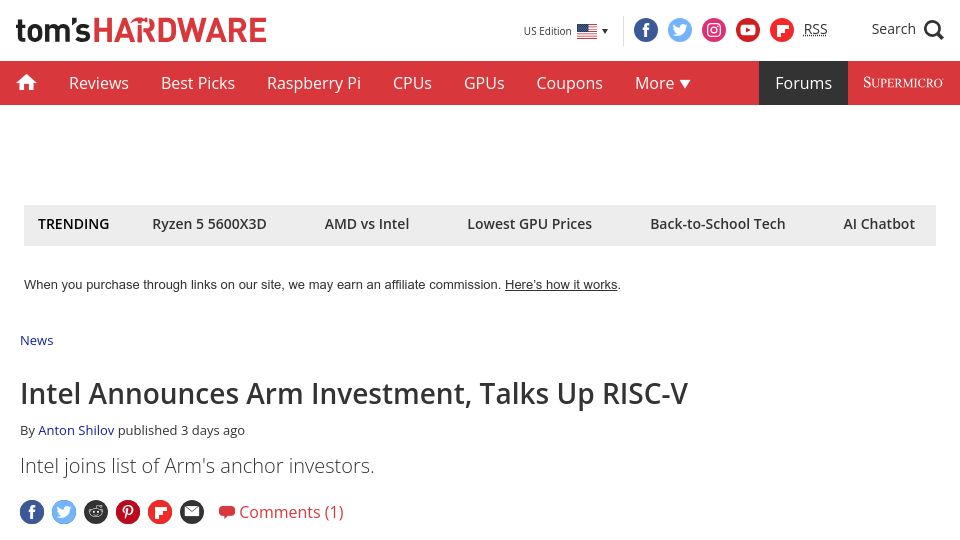
Task: Click the TRENDING label
Action: click(x=73, y=224)
